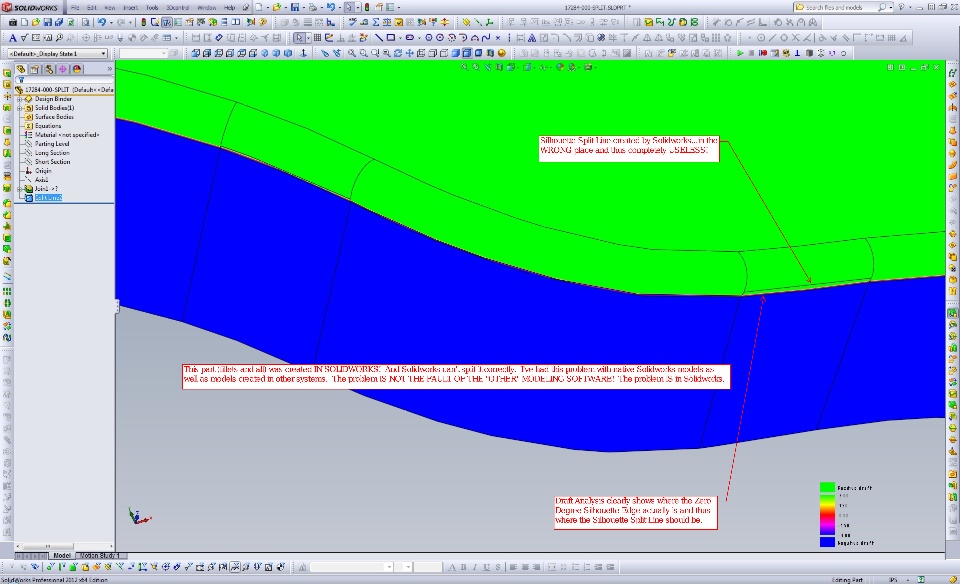Select Equations in the feature tree
960x584 pixels.
click(48, 125)
